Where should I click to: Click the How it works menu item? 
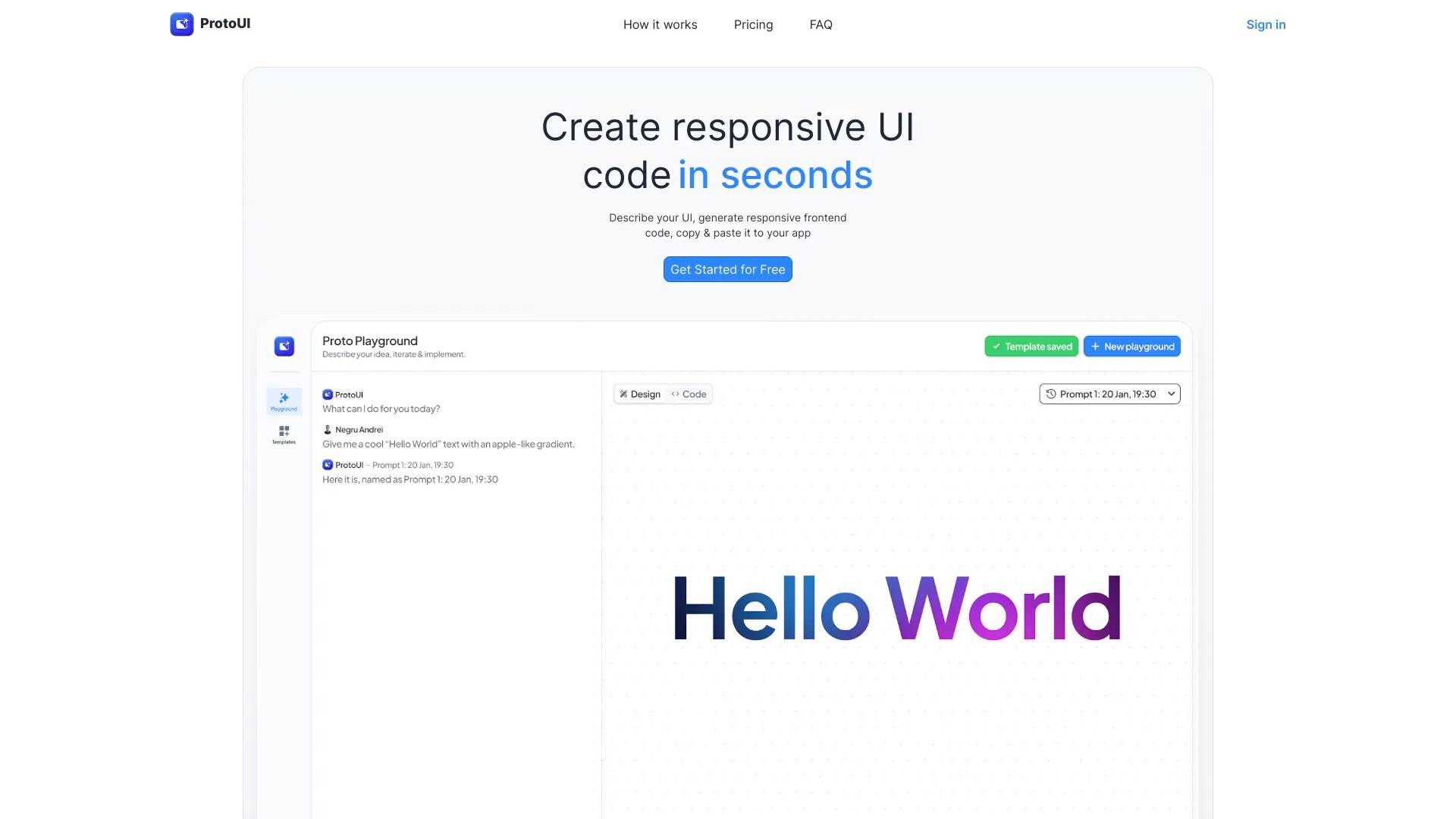tap(660, 24)
